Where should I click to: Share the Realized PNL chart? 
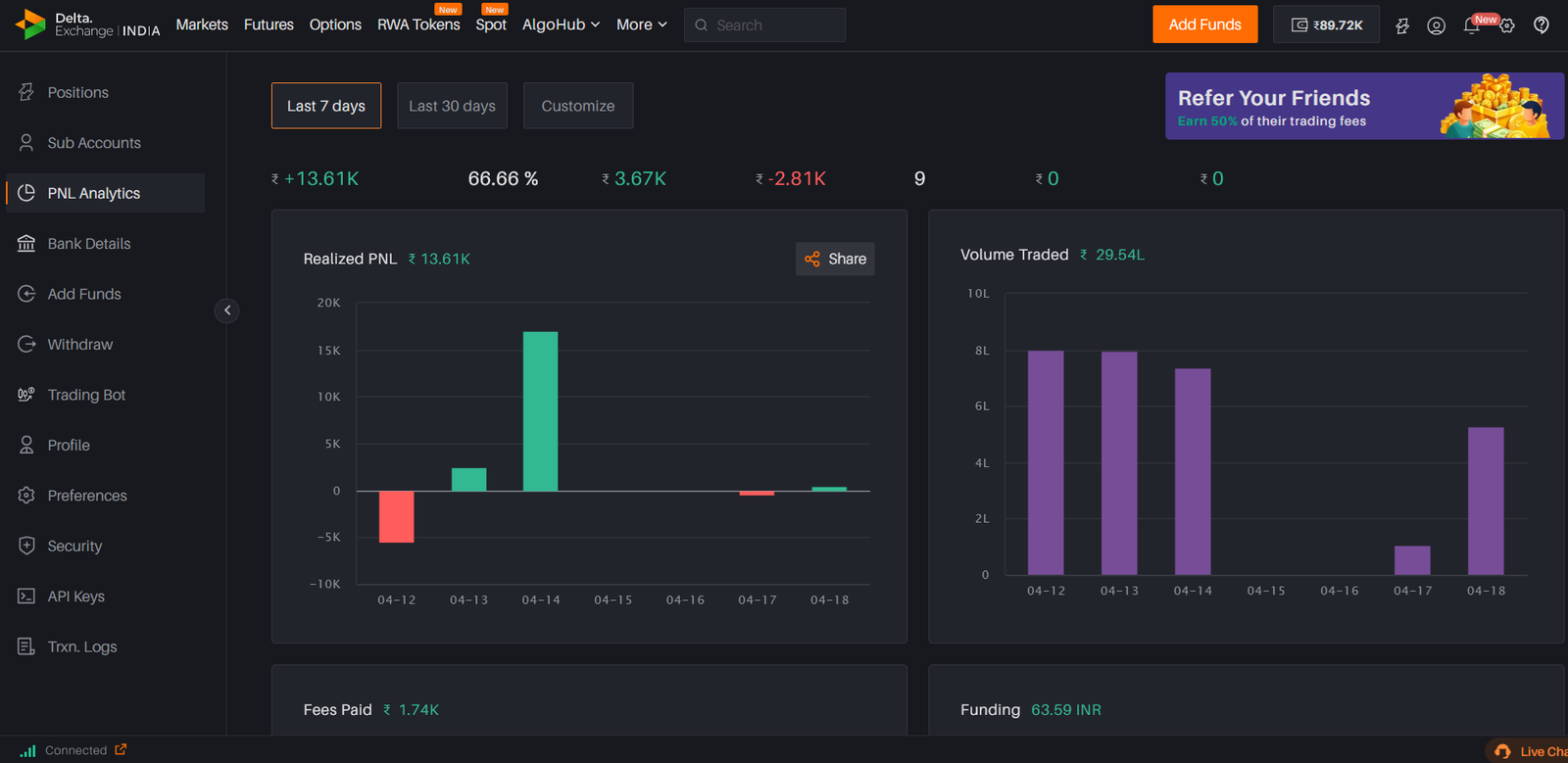(x=835, y=259)
